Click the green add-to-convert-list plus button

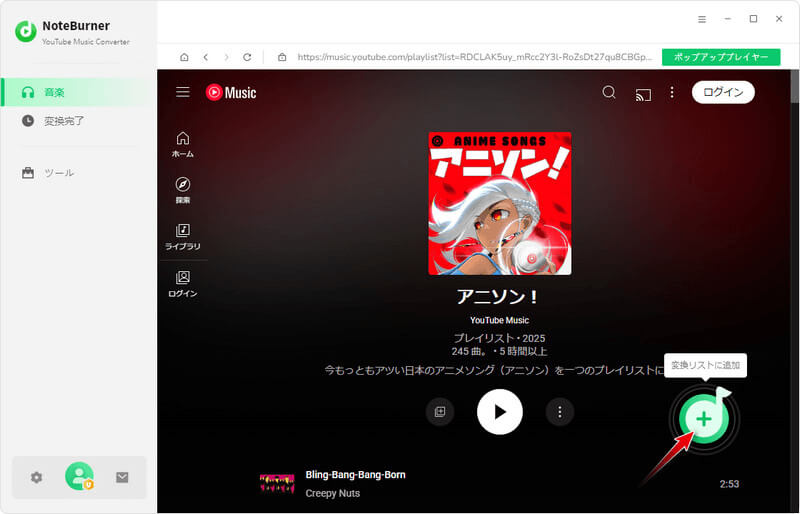coord(704,419)
